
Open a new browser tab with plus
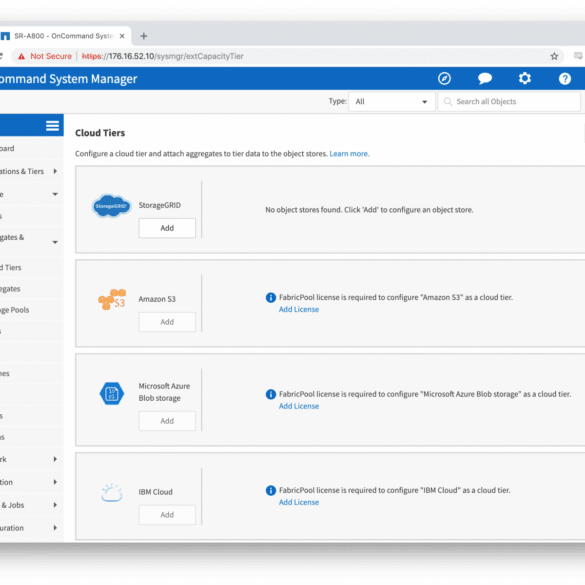[x=144, y=36]
